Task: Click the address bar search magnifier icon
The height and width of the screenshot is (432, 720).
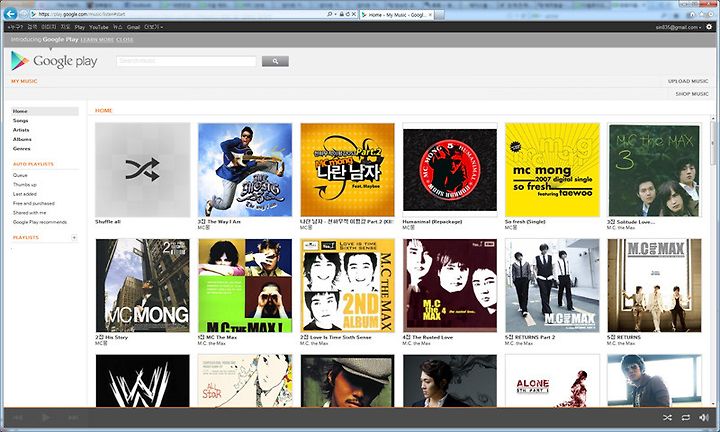Action: pos(330,15)
